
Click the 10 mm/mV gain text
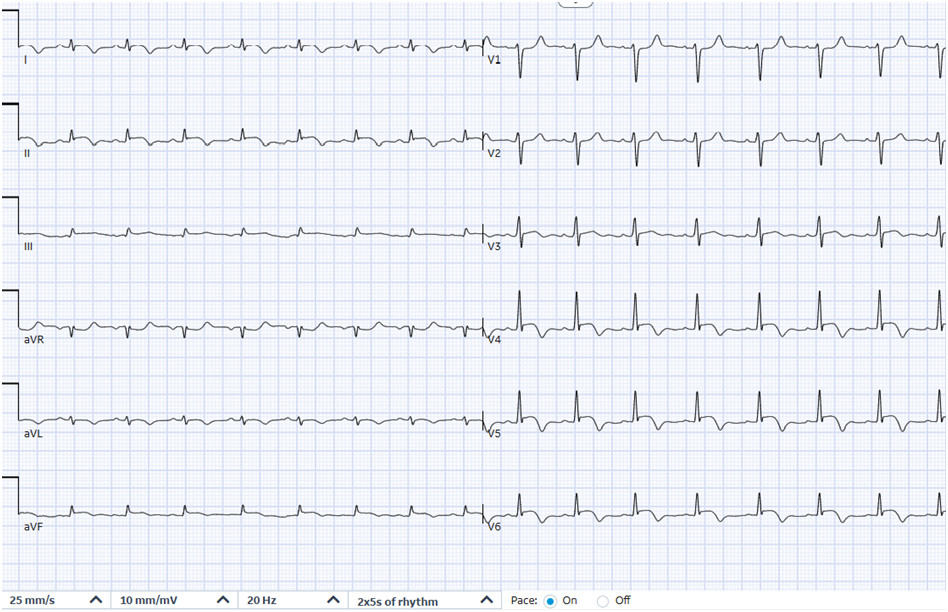click(x=149, y=600)
